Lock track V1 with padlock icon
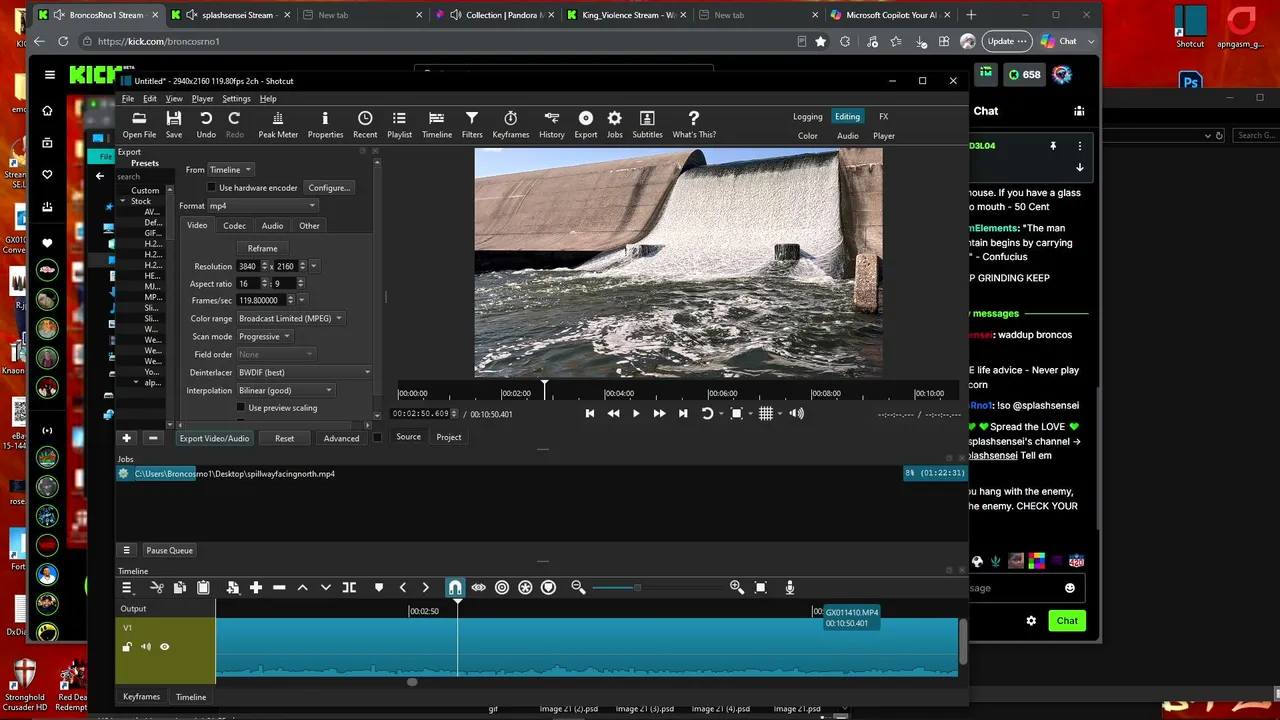The width and height of the screenshot is (1280, 720). click(127, 647)
